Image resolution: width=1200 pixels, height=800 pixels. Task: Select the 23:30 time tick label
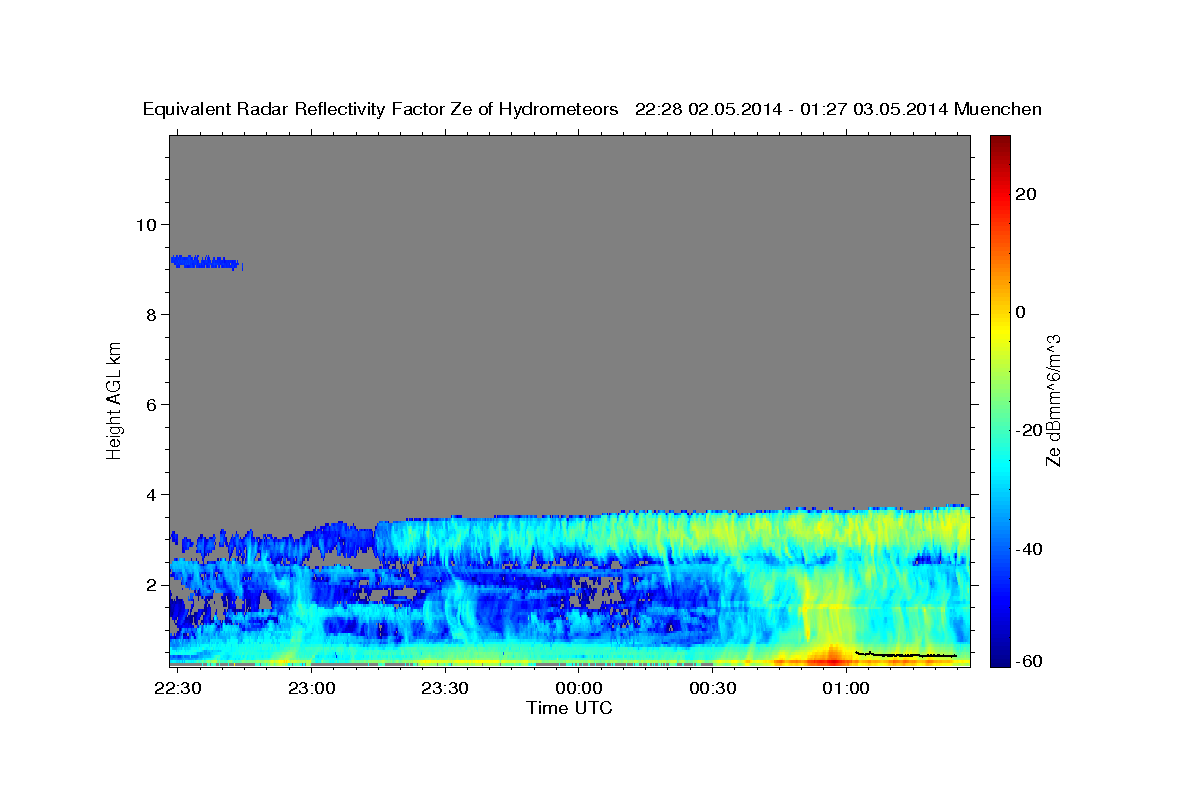[445, 689]
